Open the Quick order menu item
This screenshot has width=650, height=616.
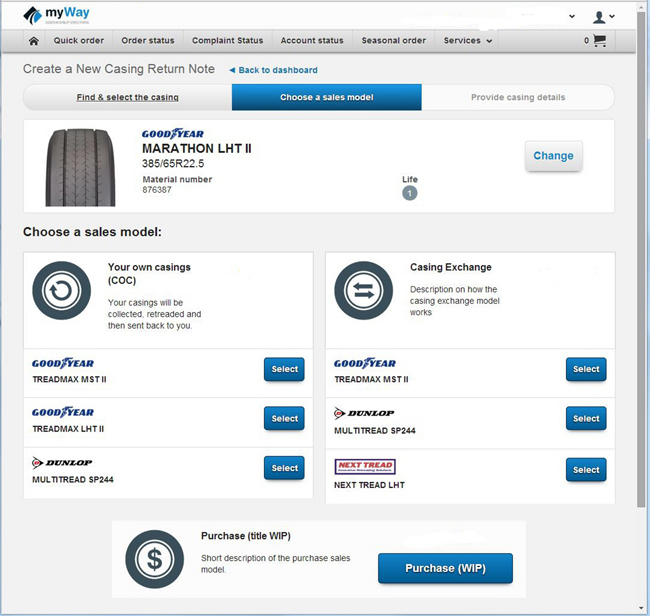79,41
